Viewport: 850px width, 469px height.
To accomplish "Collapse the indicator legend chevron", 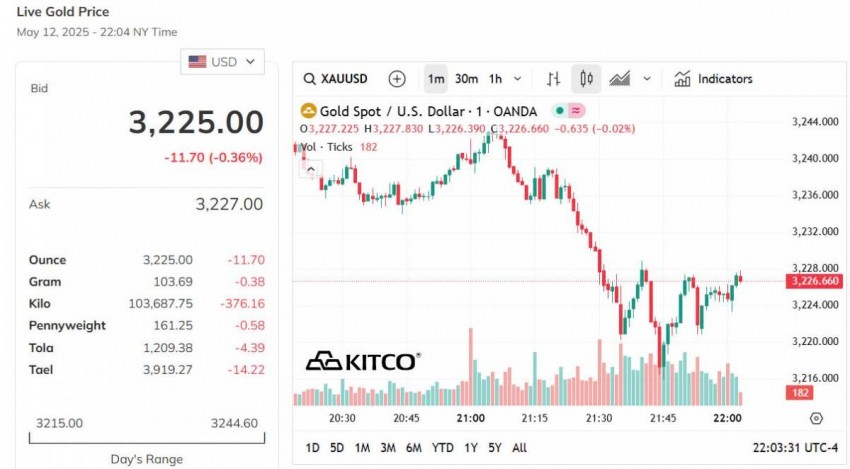I will point(310,169).
